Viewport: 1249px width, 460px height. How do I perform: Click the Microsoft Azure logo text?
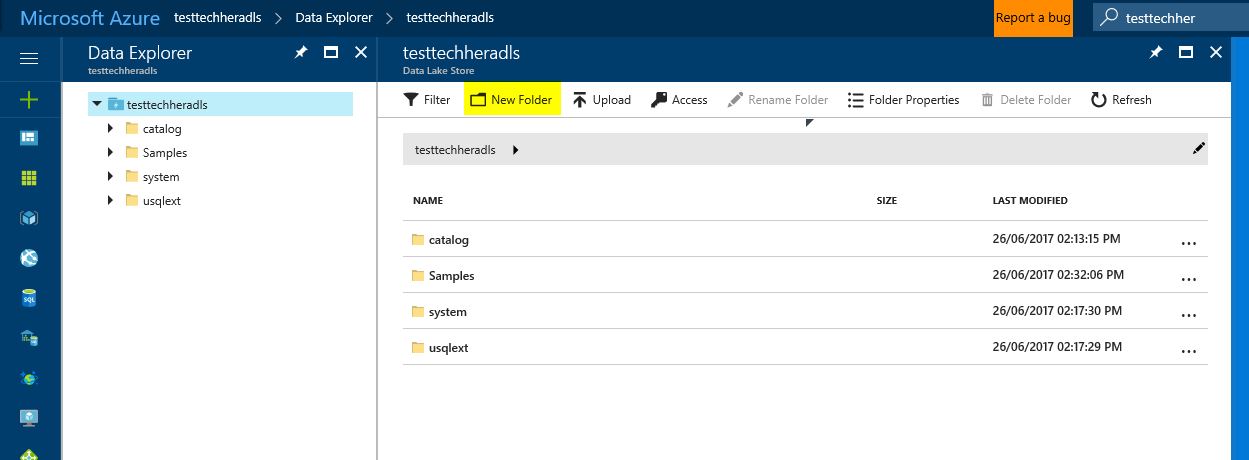pos(88,17)
